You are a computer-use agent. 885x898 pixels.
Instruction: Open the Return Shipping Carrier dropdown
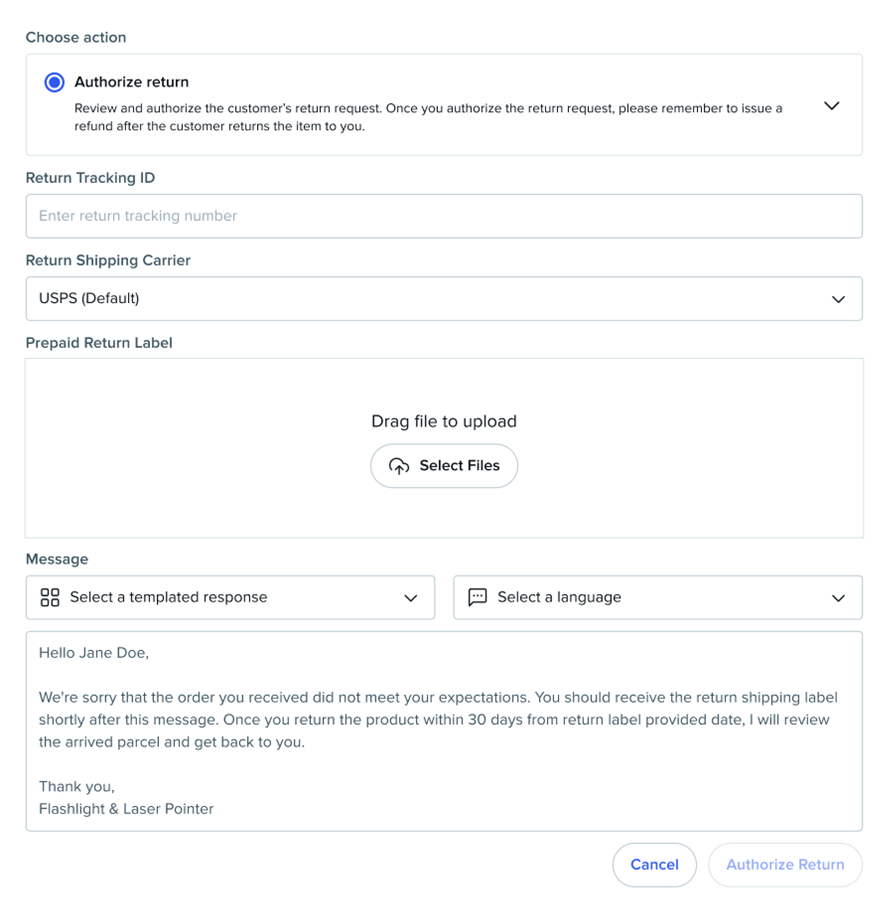[x=443, y=298]
